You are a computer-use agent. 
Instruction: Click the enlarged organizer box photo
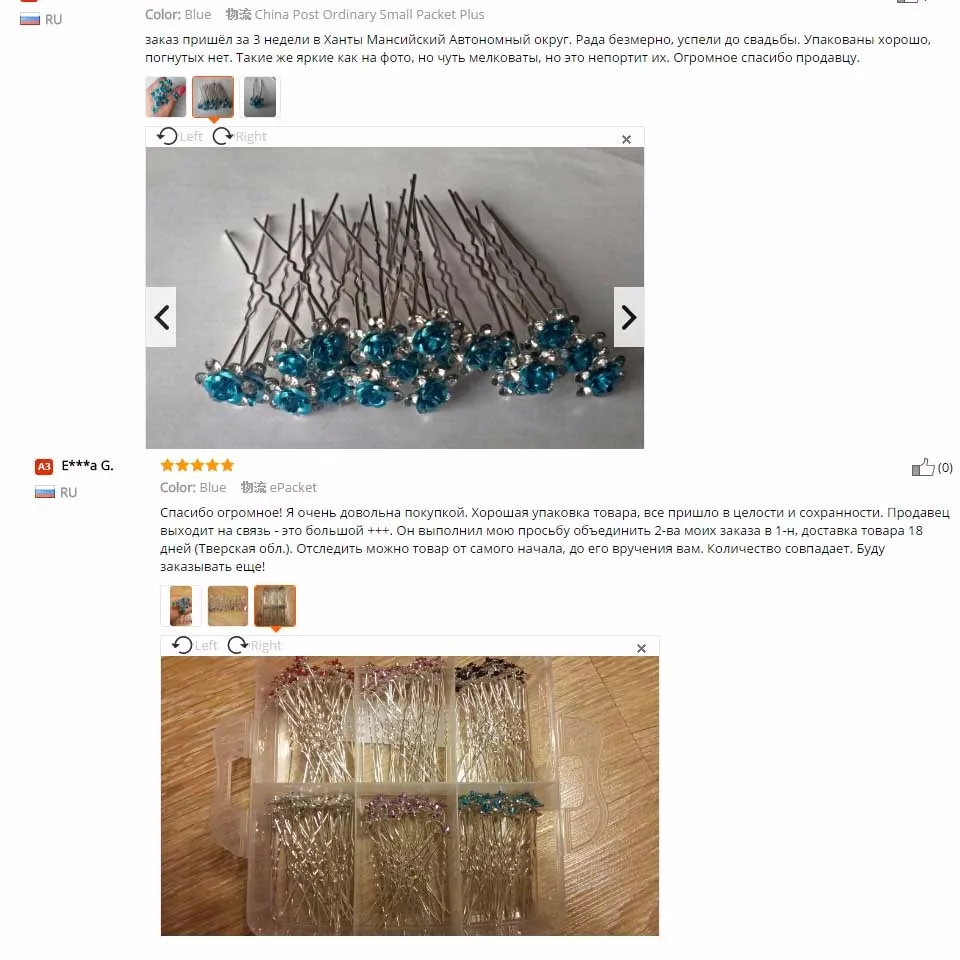pos(410,796)
